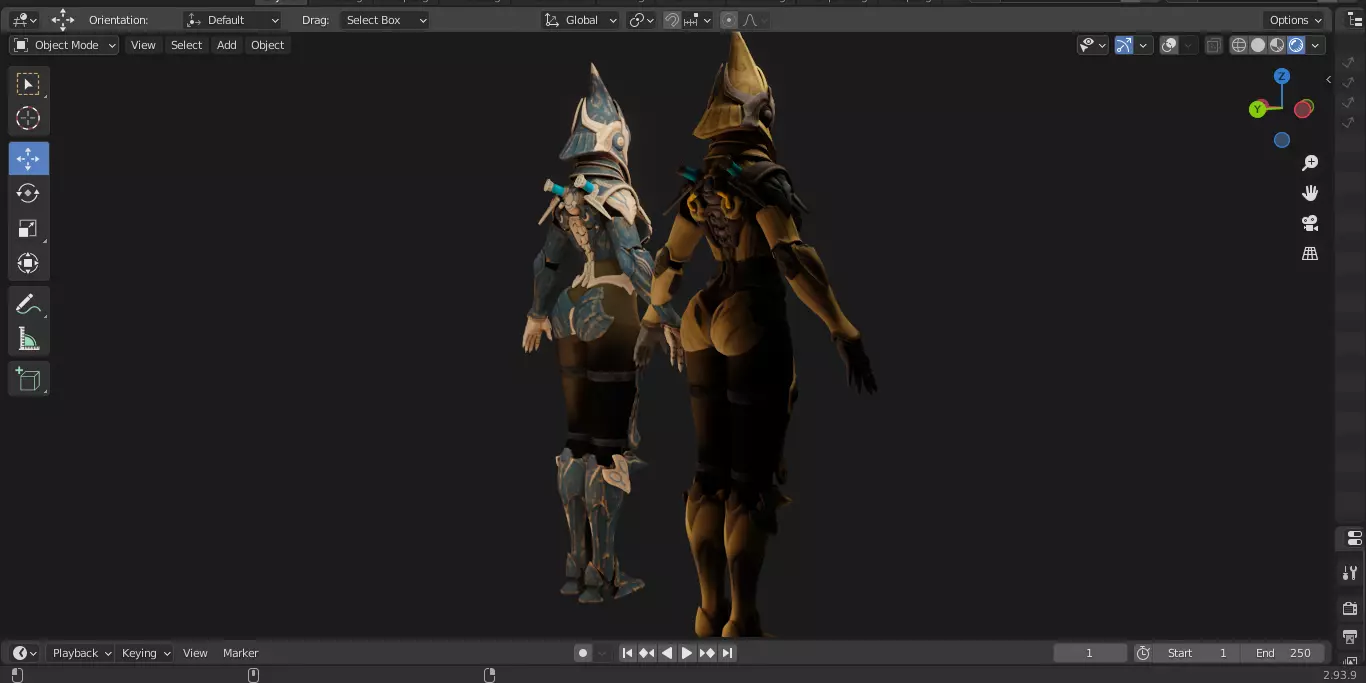Choose the Add Cube tool
The height and width of the screenshot is (683, 1366).
tap(28, 379)
